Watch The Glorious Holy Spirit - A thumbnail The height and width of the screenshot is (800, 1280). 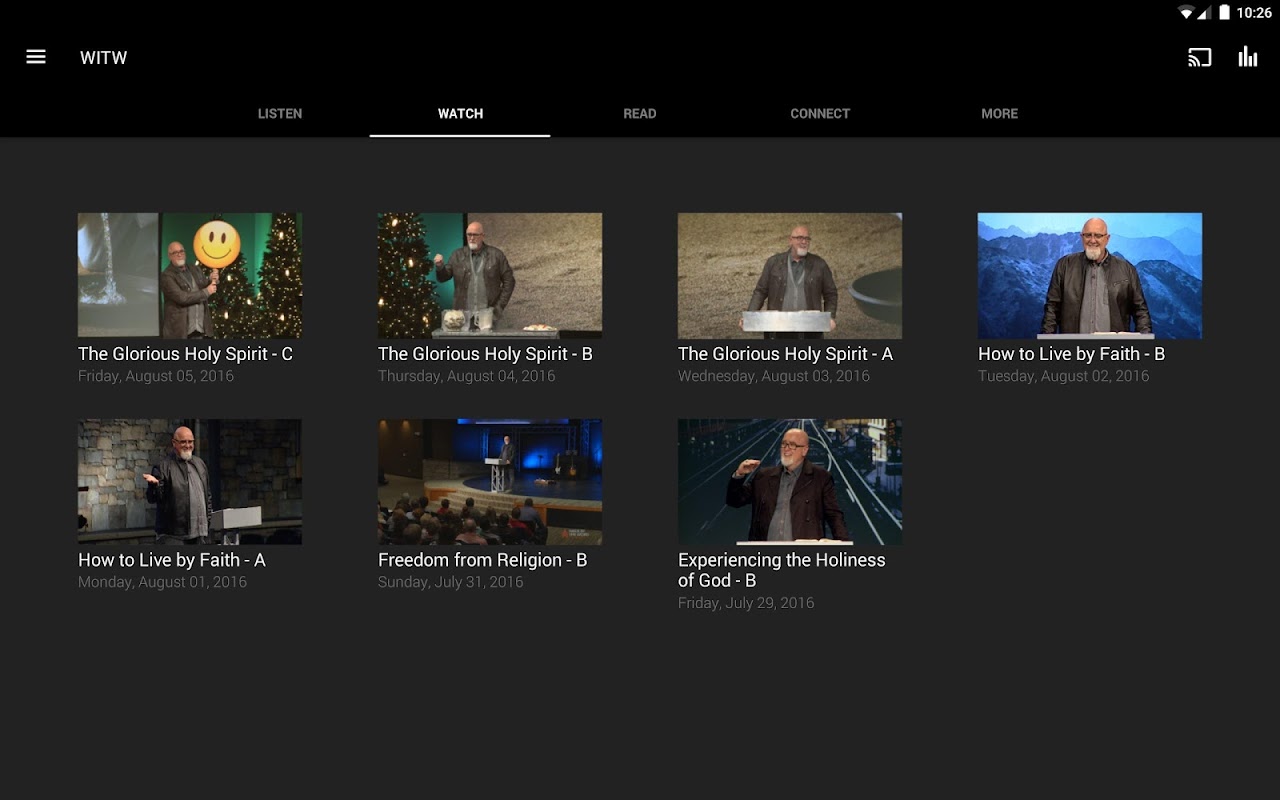coord(790,275)
